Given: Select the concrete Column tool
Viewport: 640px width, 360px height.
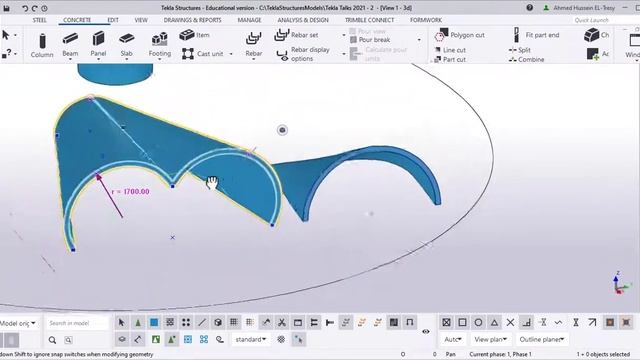Looking at the screenshot, I should (x=42, y=46).
